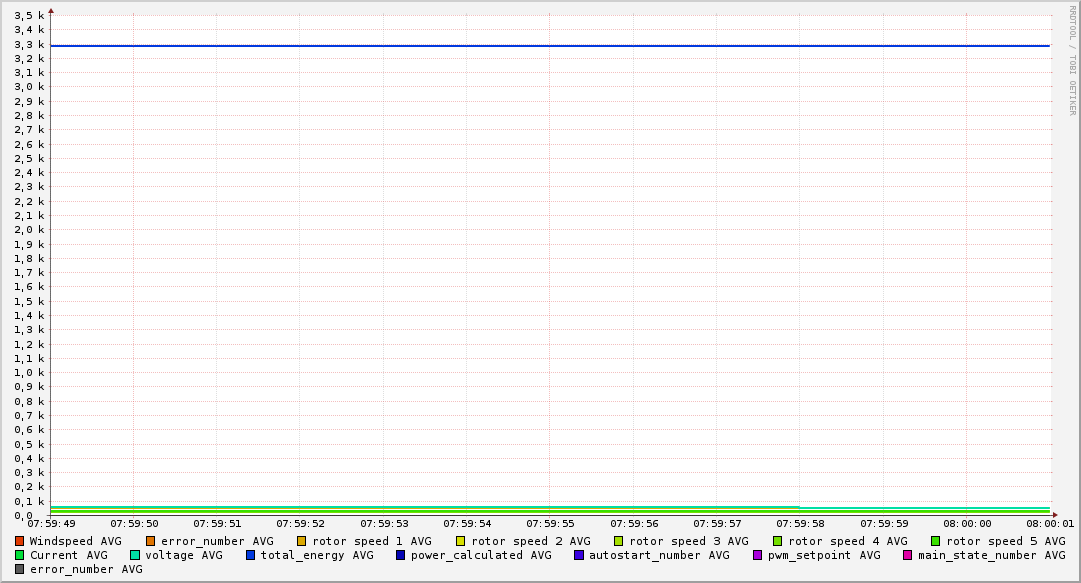The height and width of the screenshot is (583, 1081).
Task: Click the 08:00:00 time axis label
Action: tap(967, 523)
